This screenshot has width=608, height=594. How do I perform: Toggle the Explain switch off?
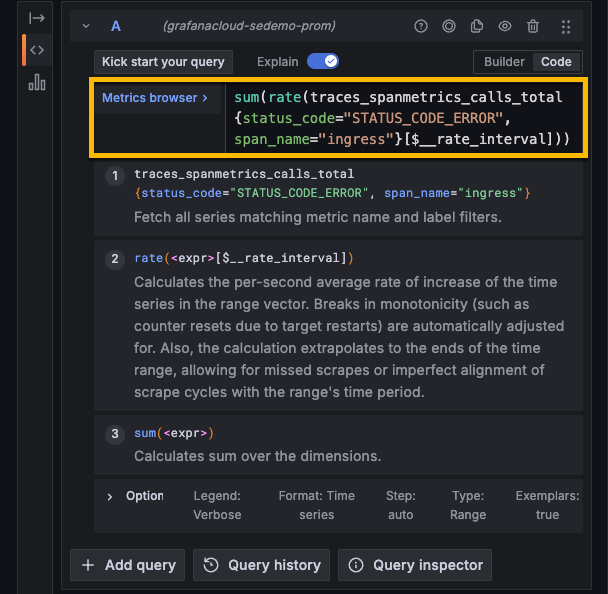(x=323, y=61)
